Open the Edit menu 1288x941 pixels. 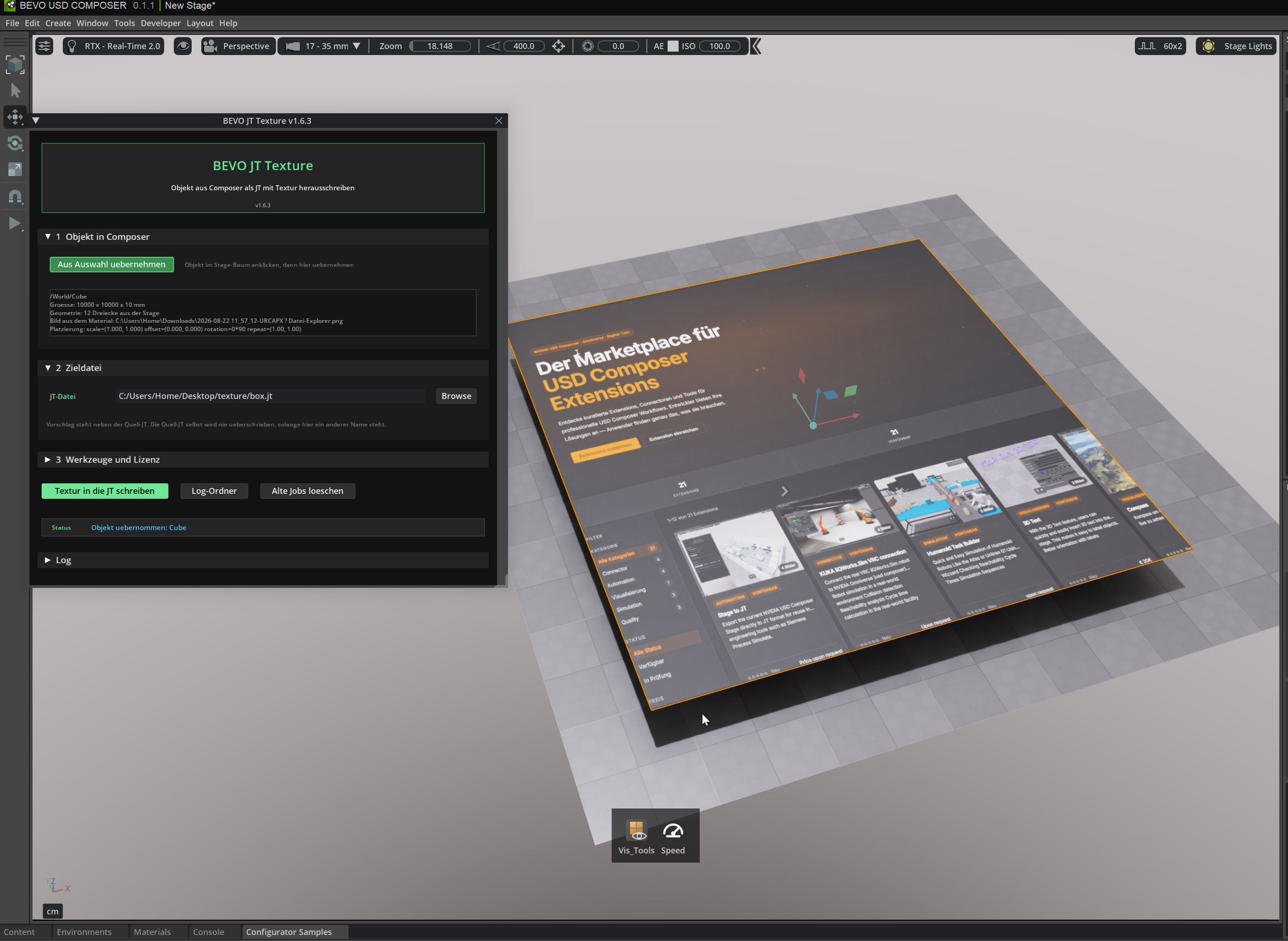click(x=32, y=23)
